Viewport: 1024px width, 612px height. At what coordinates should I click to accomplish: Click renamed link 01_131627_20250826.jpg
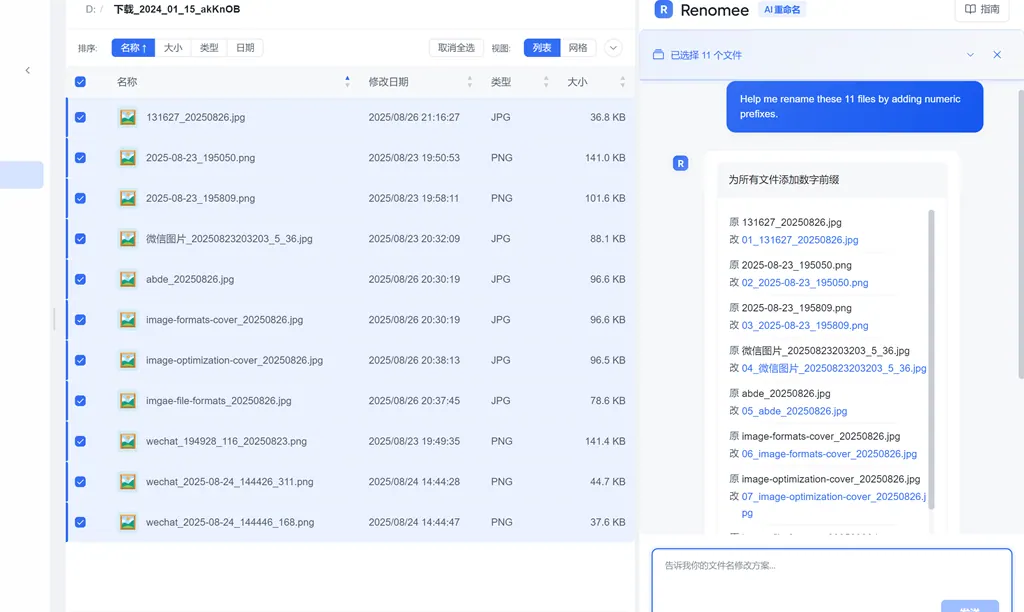point(800,240)
